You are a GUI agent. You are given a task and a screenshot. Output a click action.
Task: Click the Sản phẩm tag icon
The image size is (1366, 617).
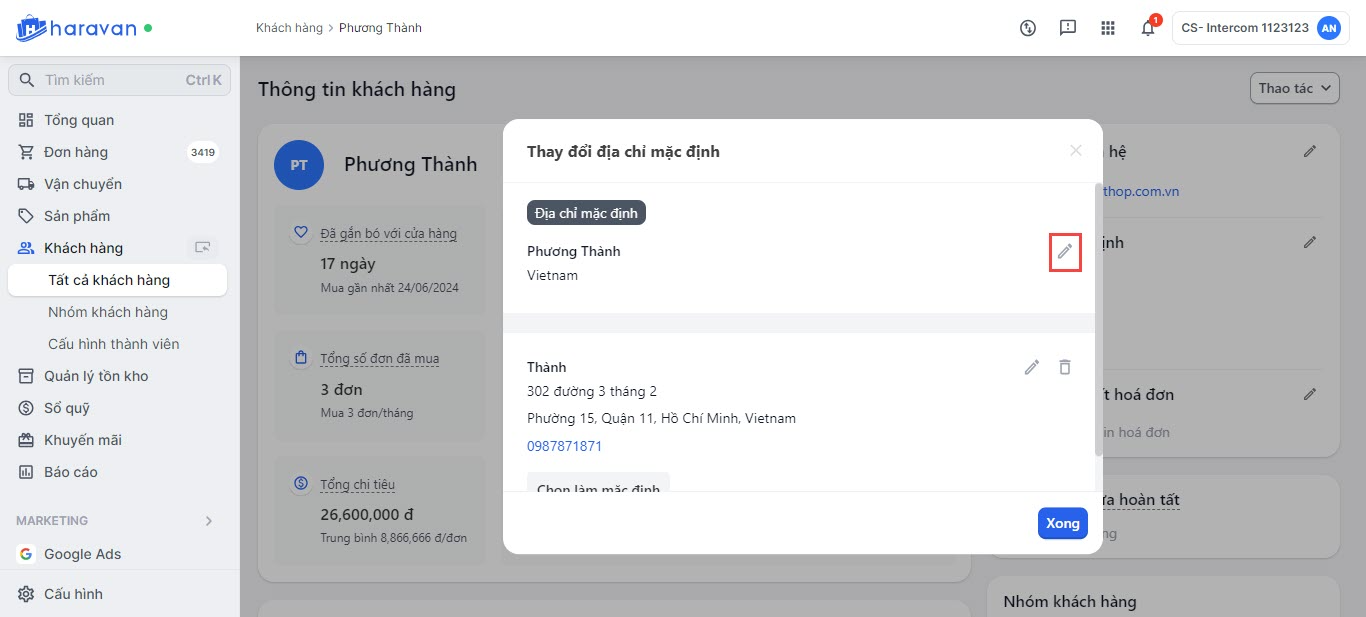pyautogui.click(x=26, y=216)
